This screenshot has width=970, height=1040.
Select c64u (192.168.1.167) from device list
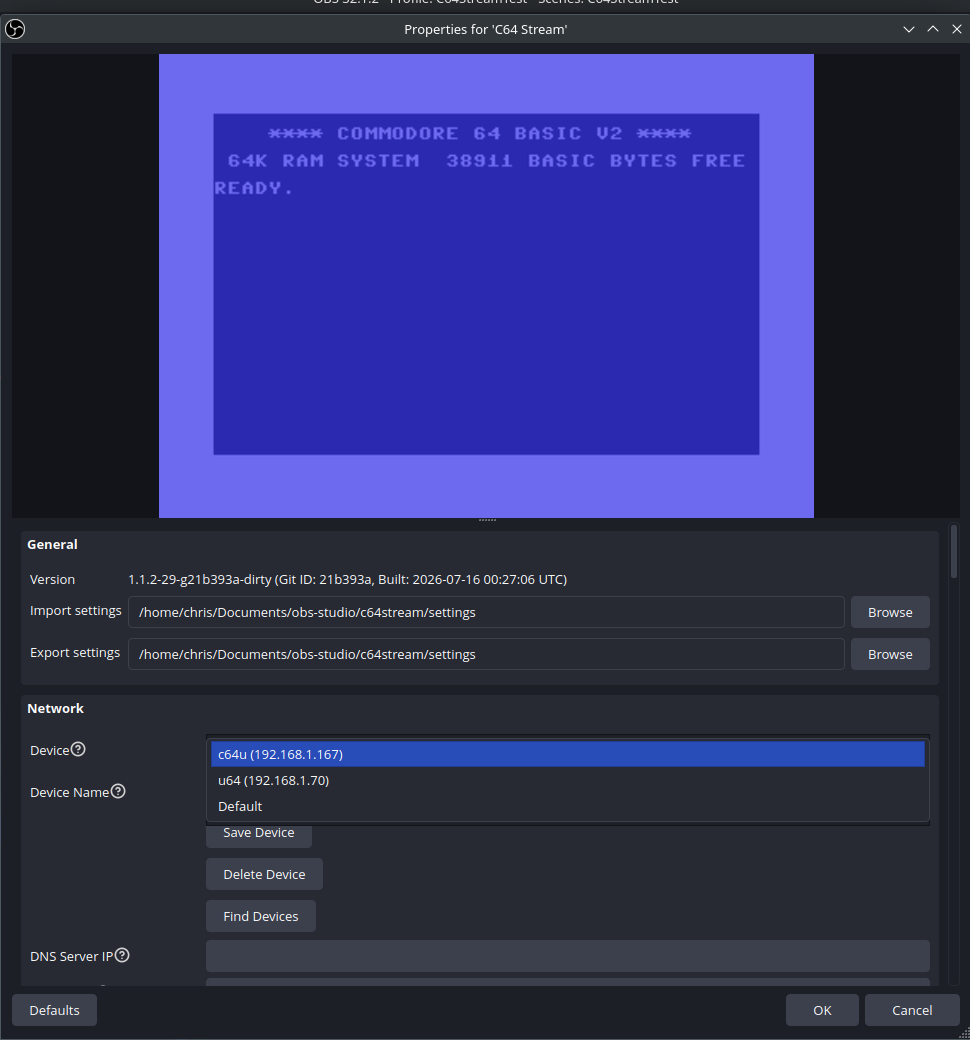[567, 754]
